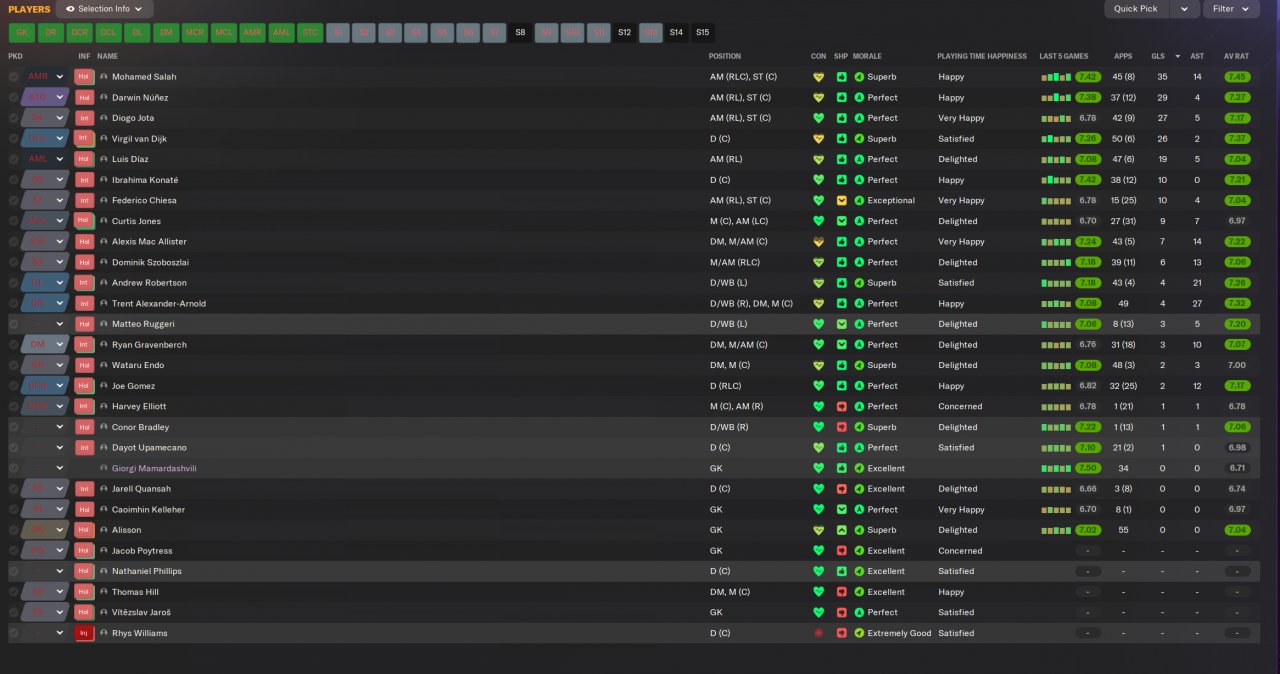Select the DM position slot
1280x674 pixels.
pos(166,33)
